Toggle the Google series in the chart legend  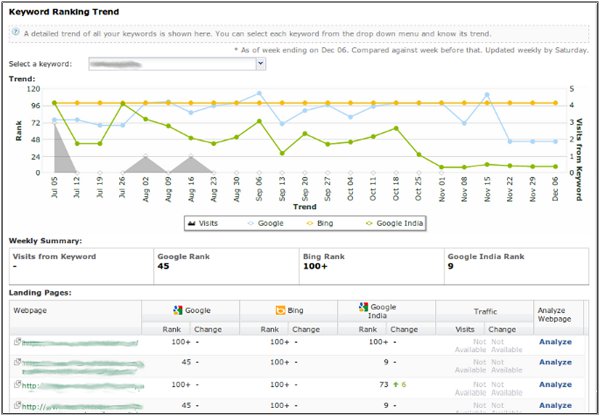264,223
